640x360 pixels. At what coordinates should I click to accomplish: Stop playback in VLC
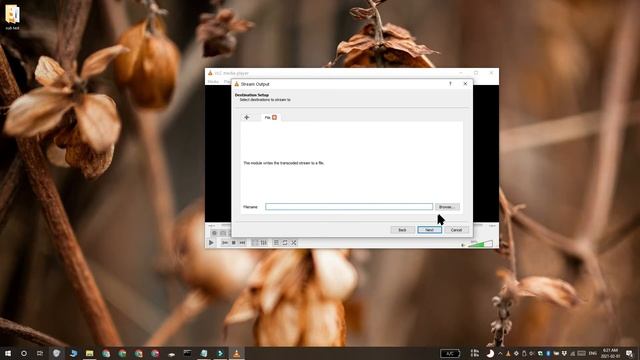(233, 243)
